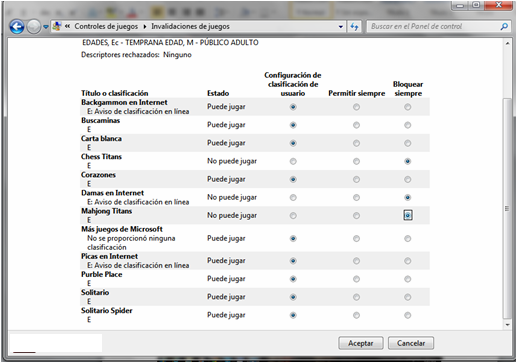
Task: Allow Chess Titans always
Action: pyautogui.click(x=356, y=161)
